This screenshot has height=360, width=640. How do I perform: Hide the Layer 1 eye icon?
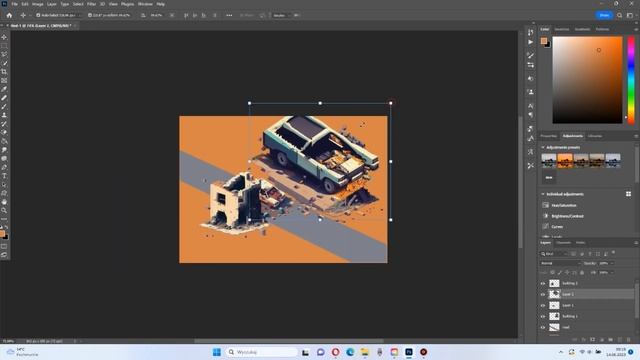[x=543, y=305]
